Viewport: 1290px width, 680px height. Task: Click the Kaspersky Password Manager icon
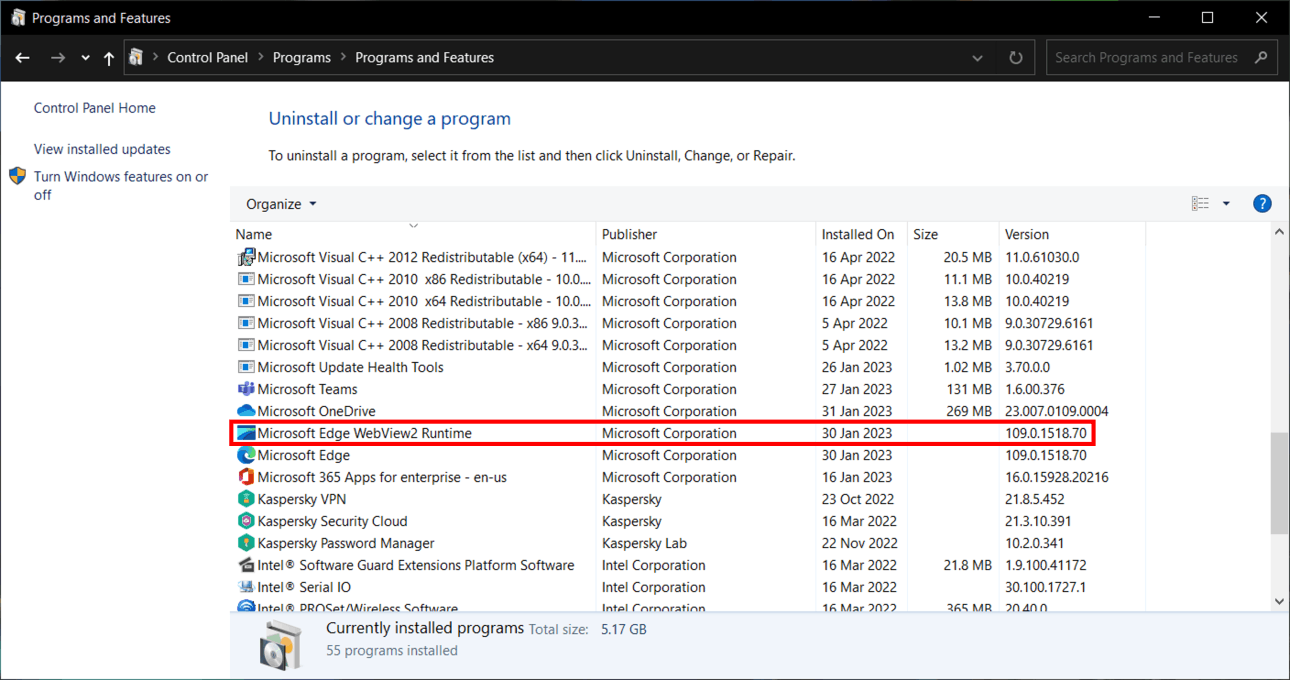point(246,543)
